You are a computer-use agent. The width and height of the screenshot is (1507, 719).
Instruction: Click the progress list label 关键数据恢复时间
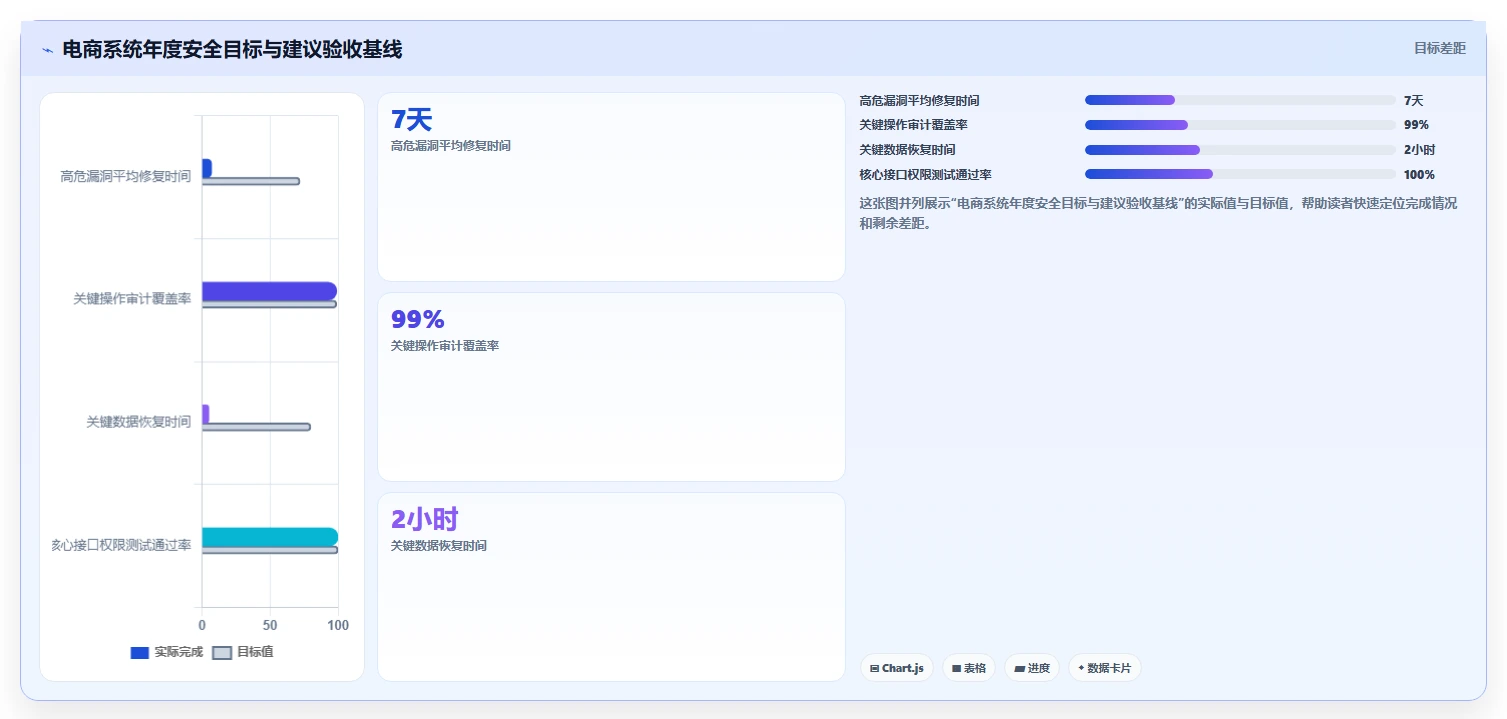907,150
